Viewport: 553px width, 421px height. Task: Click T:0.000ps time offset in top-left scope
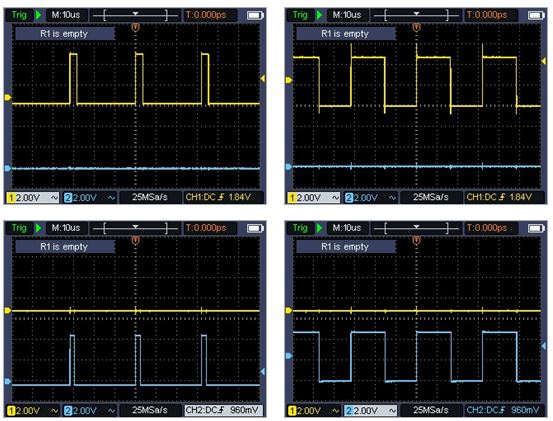[x=206, y=15]
